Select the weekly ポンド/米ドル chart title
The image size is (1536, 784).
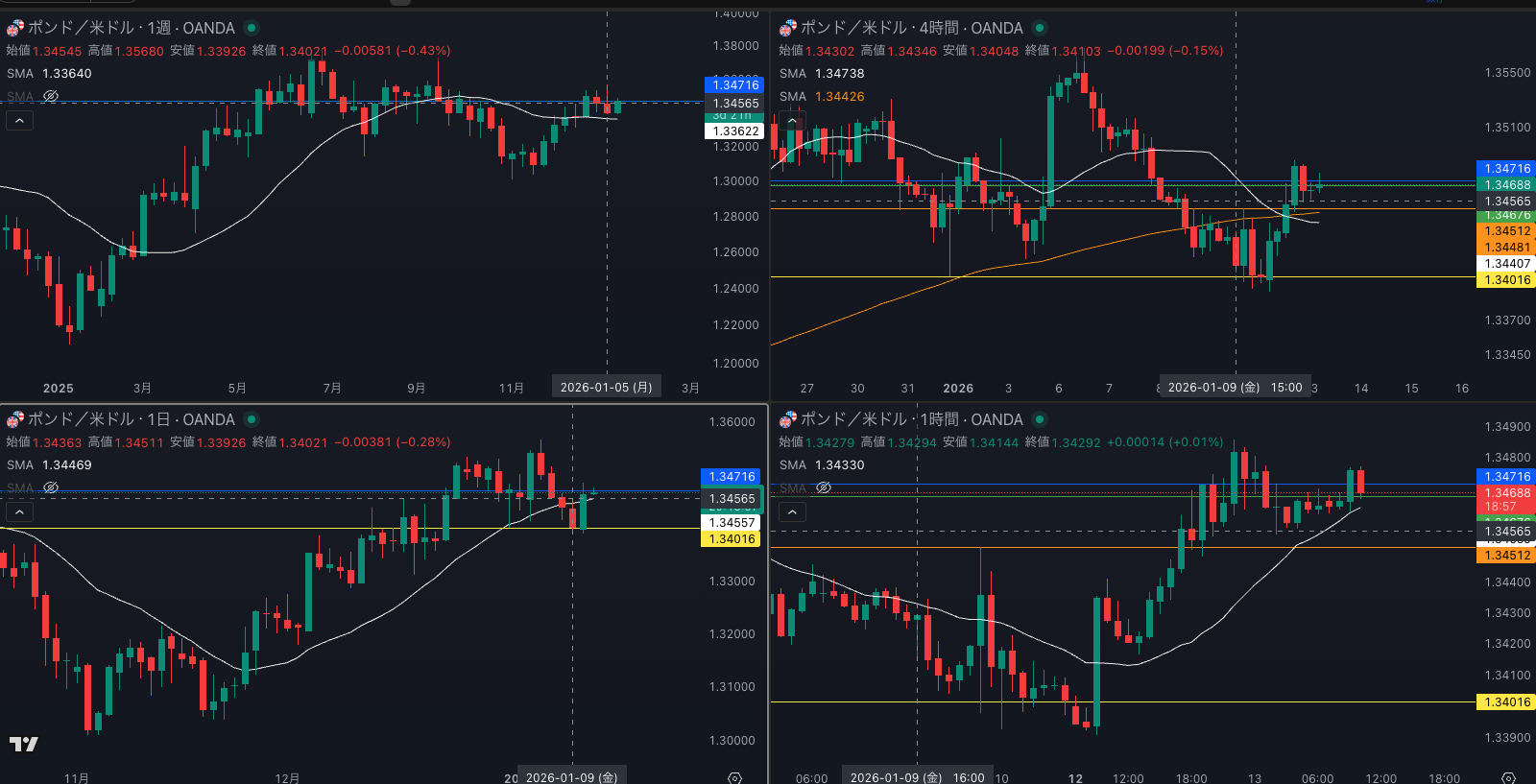pyautogui.click(x=131, y=28)
